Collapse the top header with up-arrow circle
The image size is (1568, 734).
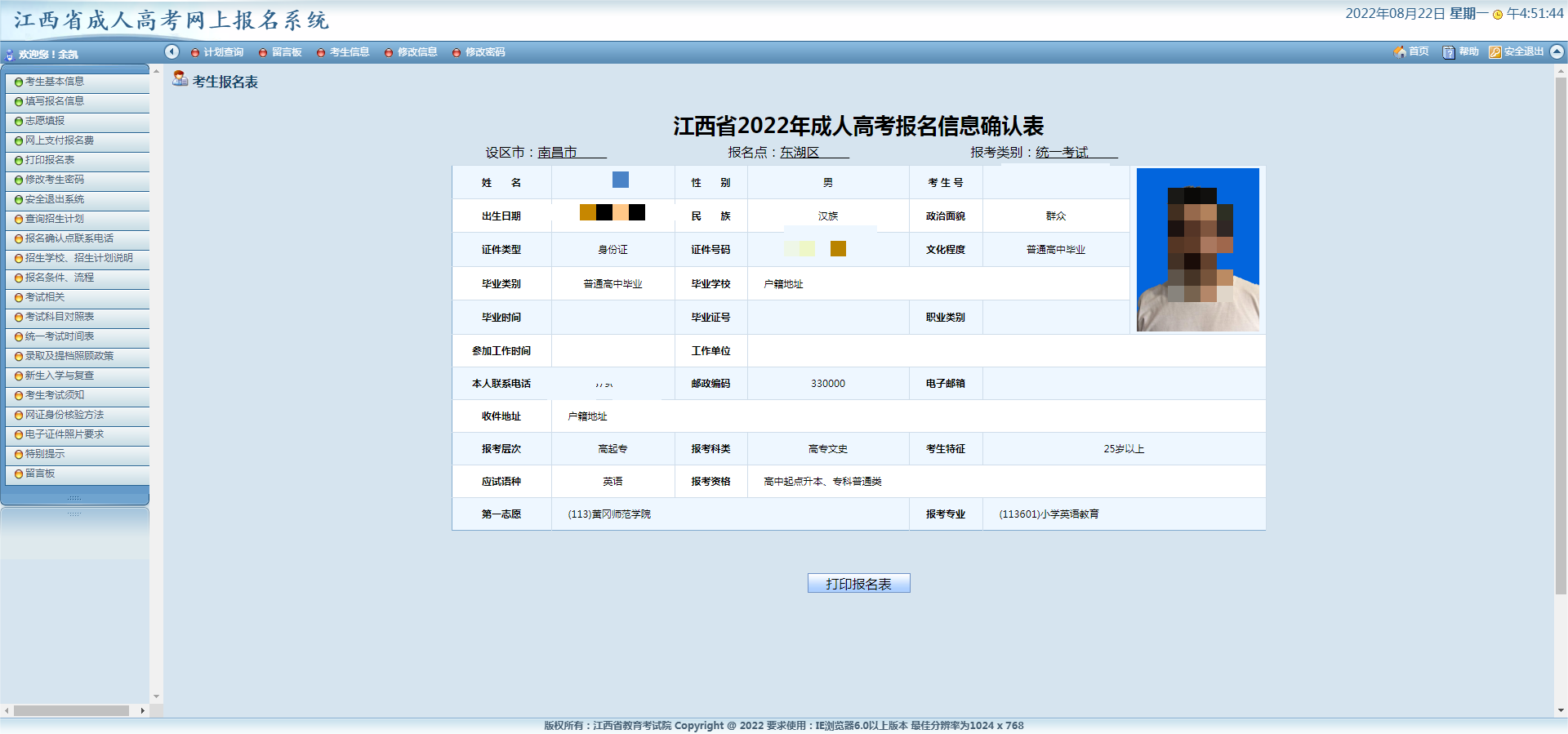tap(1557, 51)
